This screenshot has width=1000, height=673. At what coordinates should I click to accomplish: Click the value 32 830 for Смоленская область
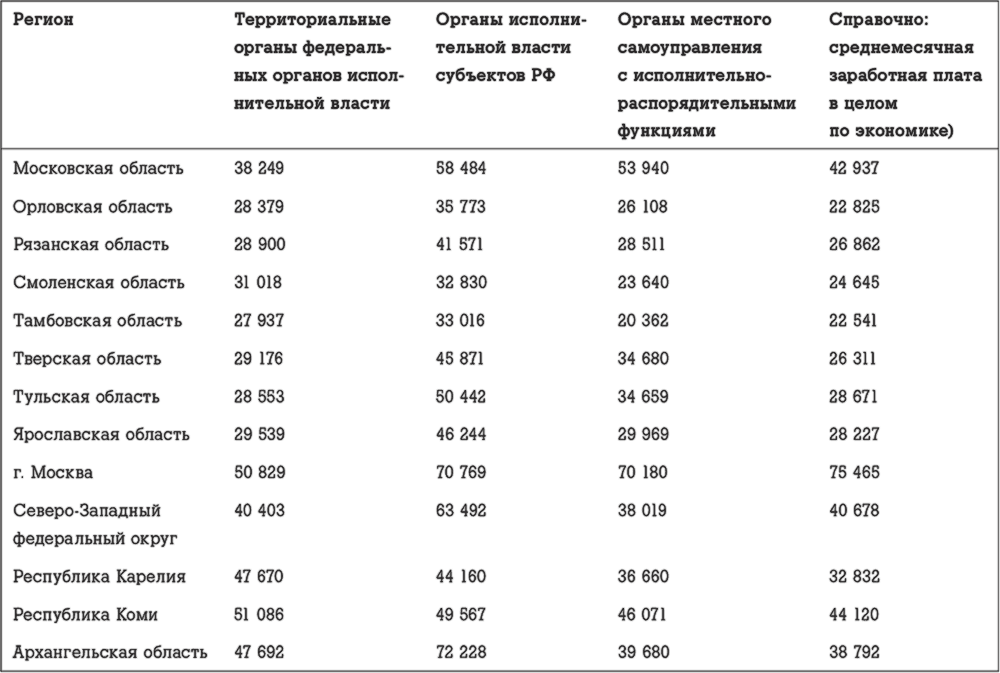(x=462, y=283)
